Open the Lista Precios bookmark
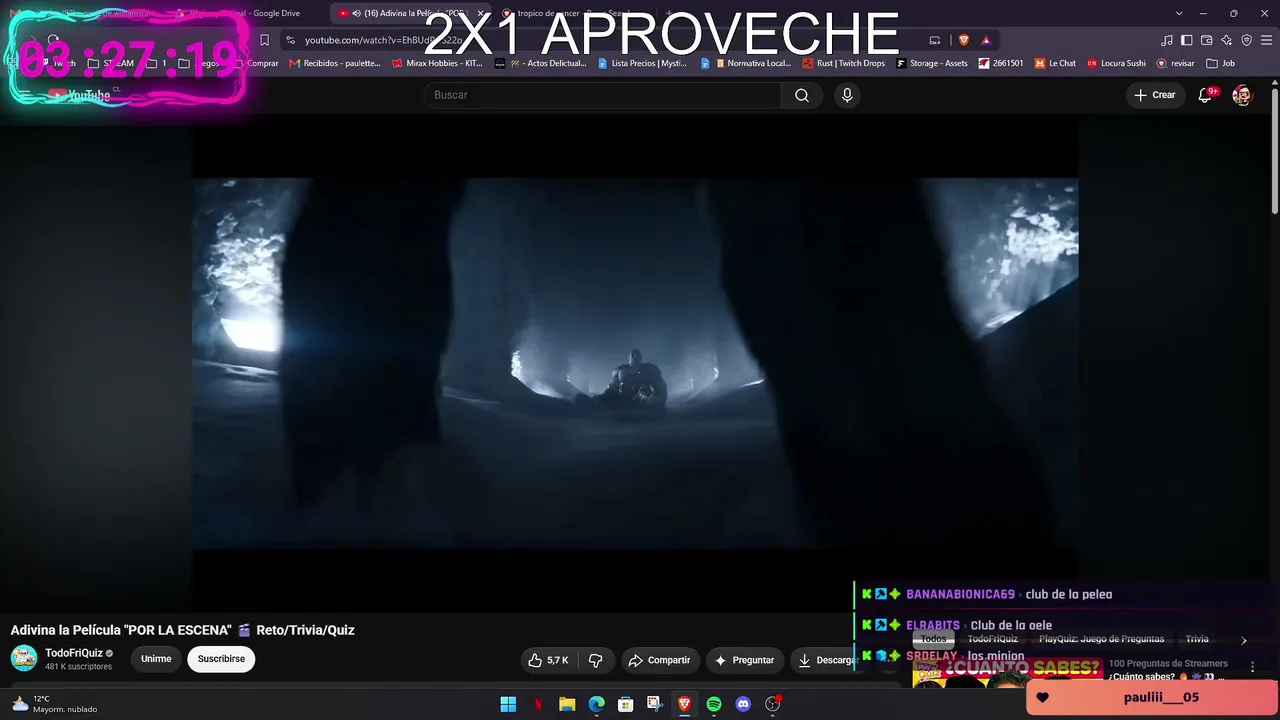The height and width of the screenshot is (720, 1280). coord(642,63)
